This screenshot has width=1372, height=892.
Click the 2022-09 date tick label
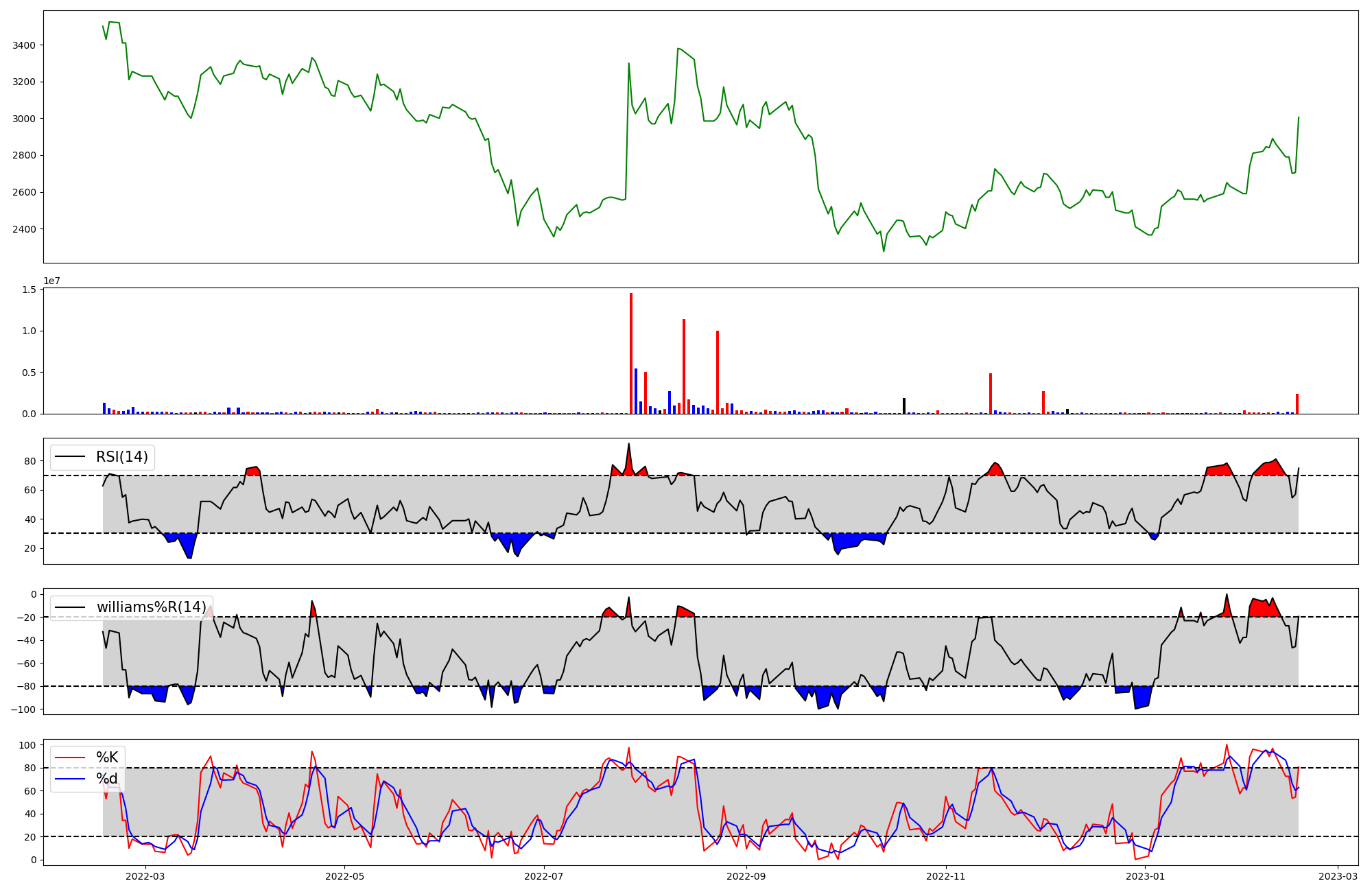point(746,876)
